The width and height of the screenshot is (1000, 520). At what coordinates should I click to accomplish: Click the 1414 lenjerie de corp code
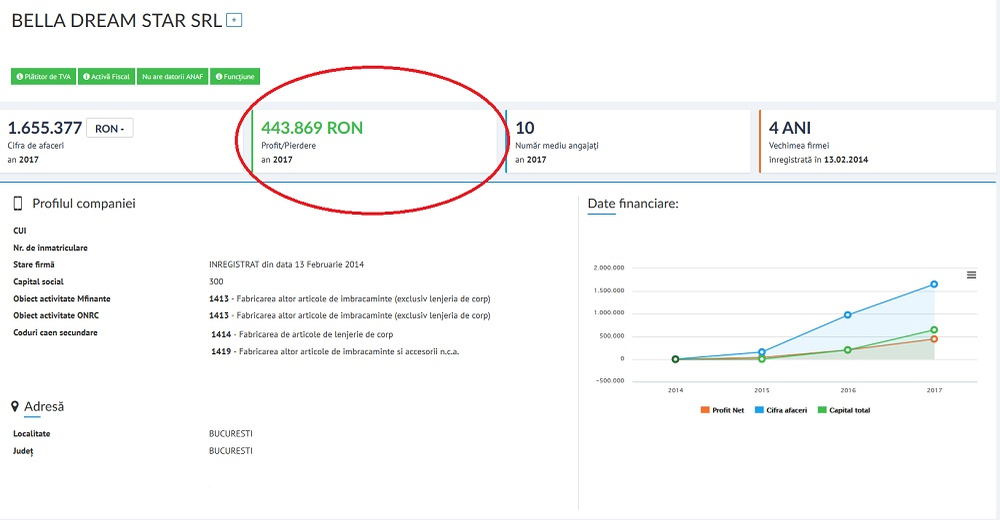click(302, 334)
